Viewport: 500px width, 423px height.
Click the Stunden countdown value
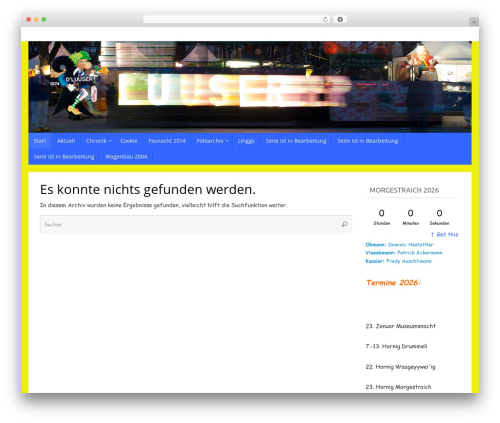pyautogui.click(x=382, y=213)
